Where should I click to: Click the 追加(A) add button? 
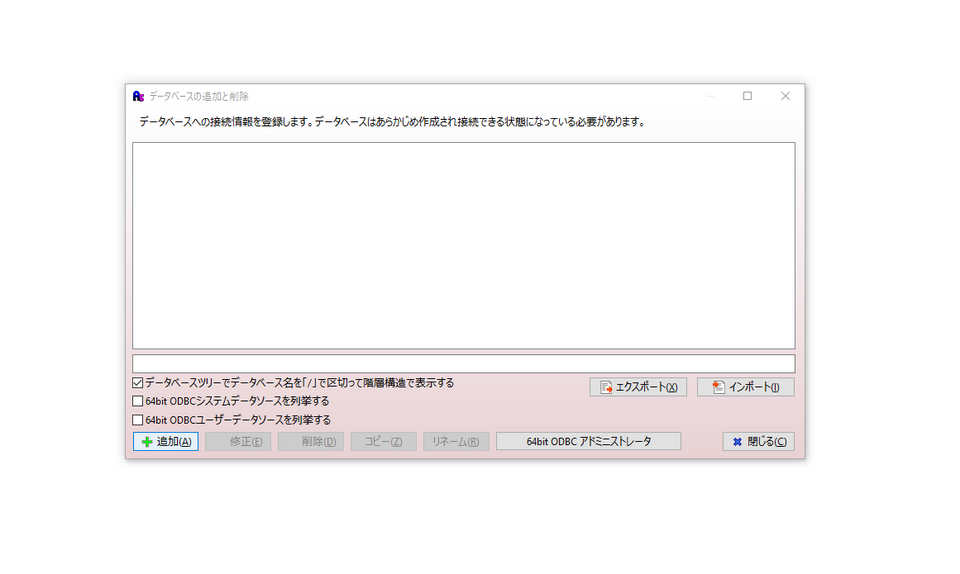[x=165, y=441]
